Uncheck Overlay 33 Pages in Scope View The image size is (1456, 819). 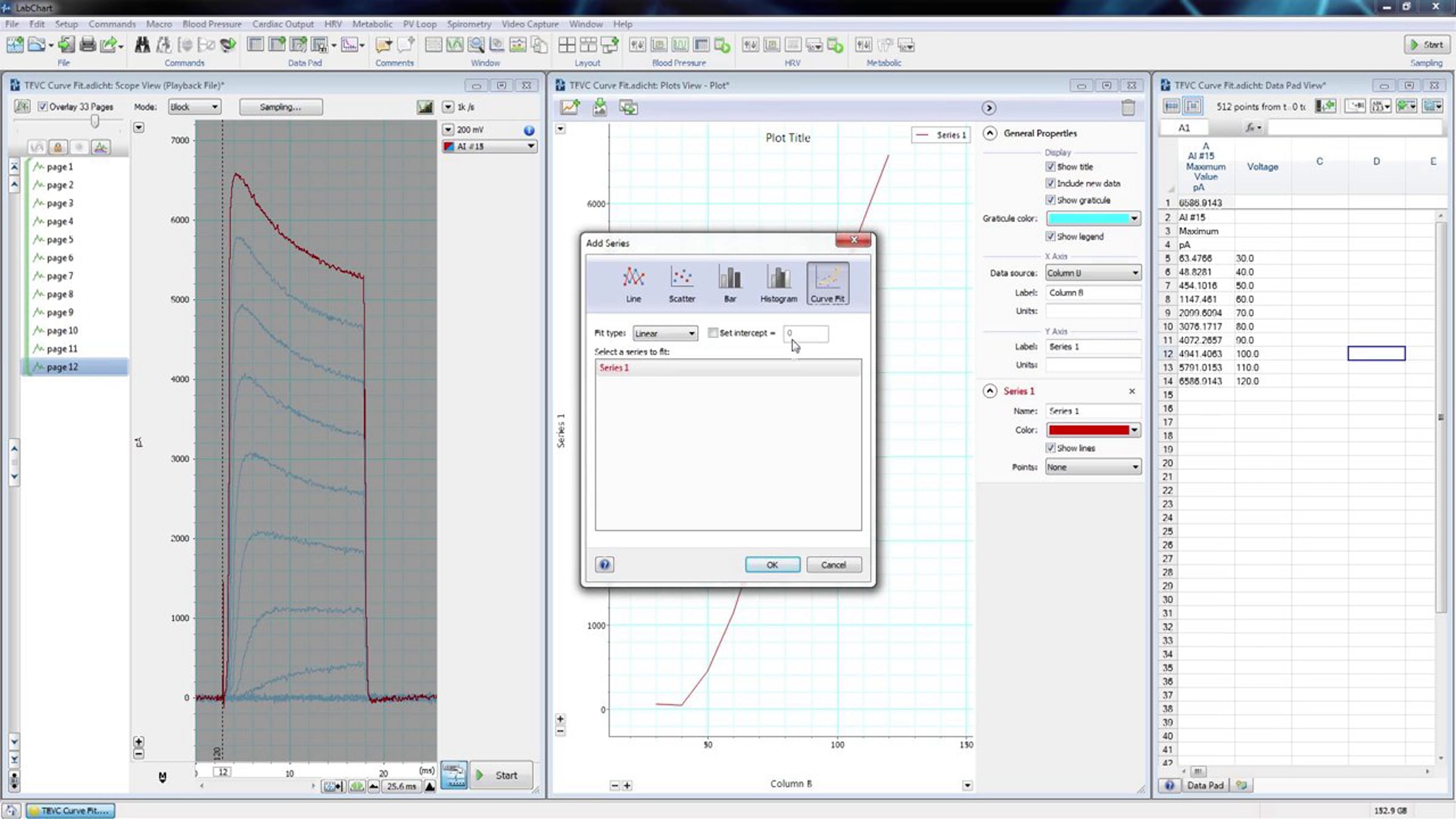(x=42, y=106)
